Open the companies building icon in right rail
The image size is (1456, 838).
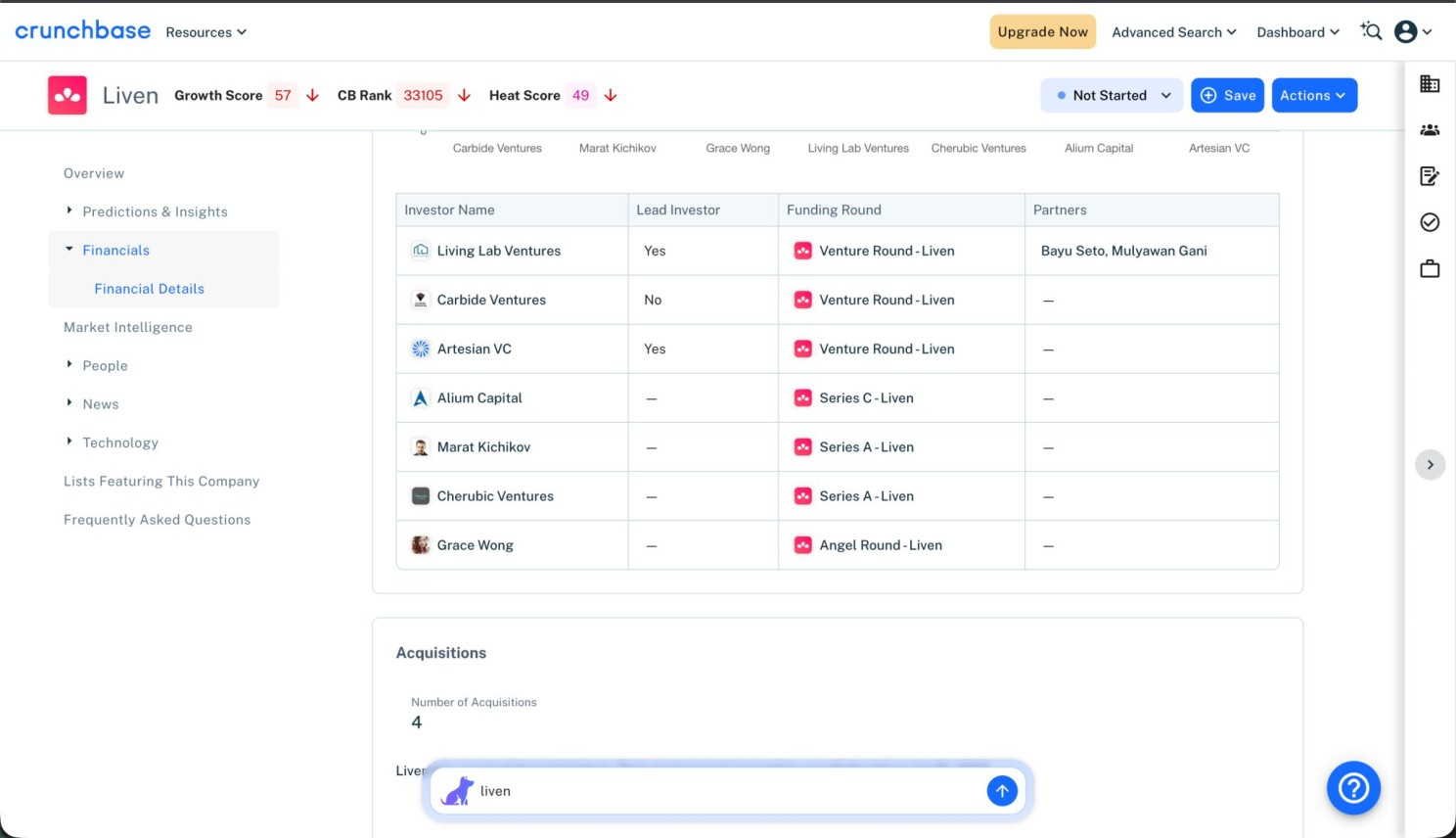[1430, 84]
